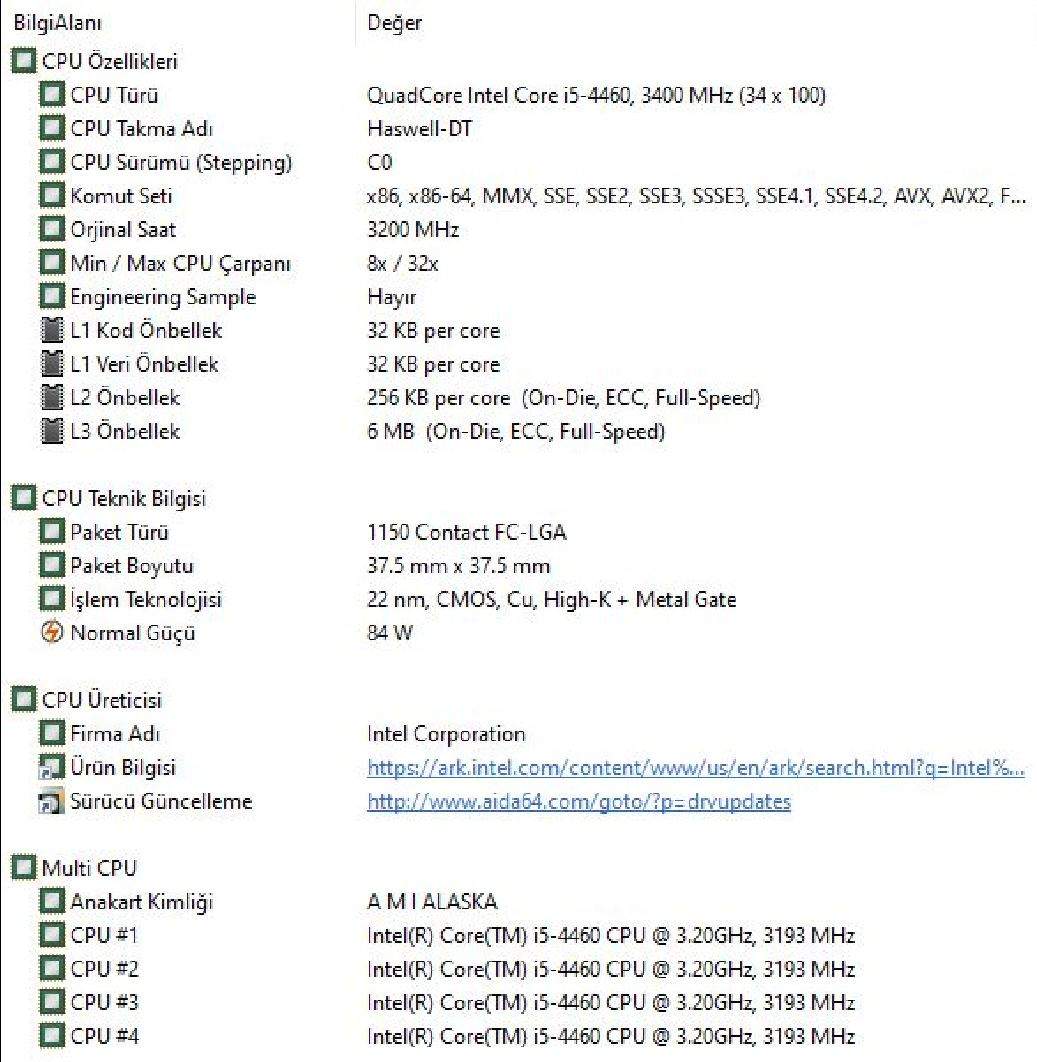Select the L3 Önbellek label
This screenshot has height=1062, width=1037.
pos(125,431)
